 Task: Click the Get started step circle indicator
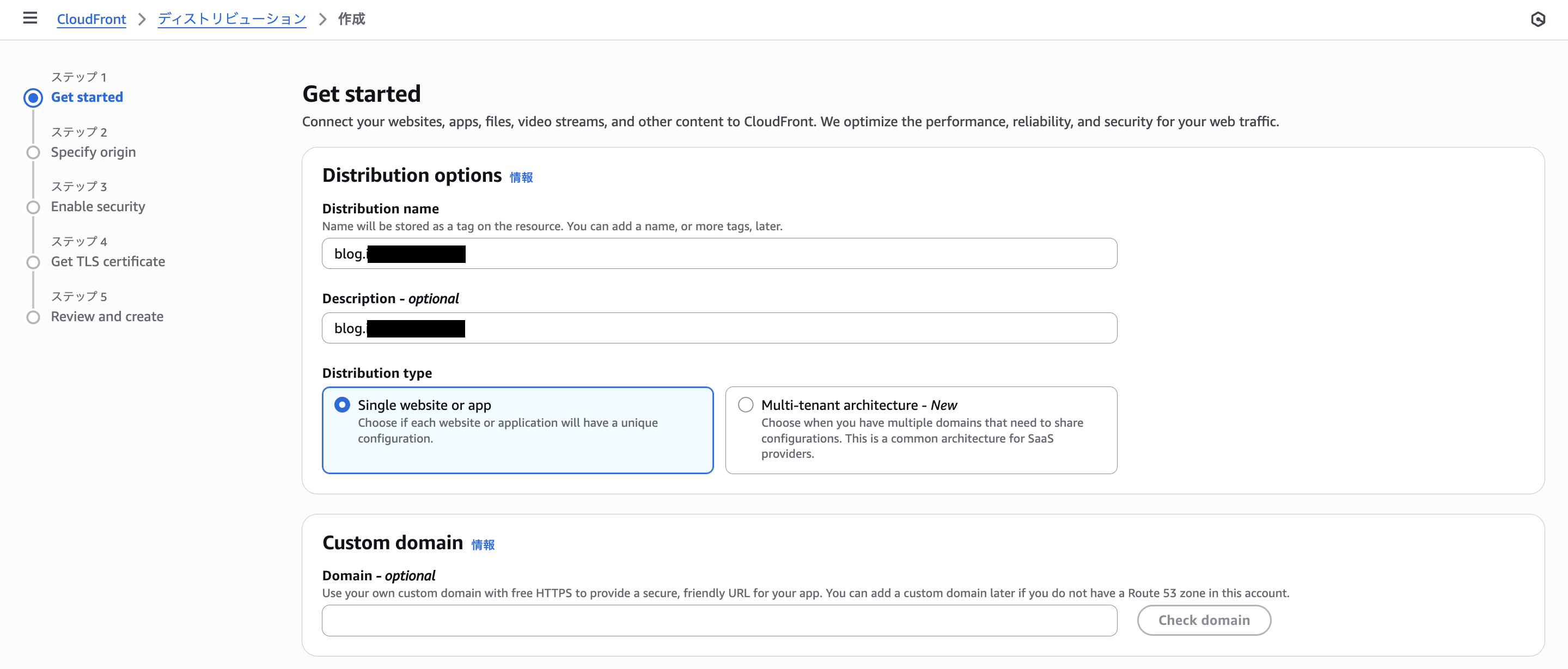click(x=33, y=98)
